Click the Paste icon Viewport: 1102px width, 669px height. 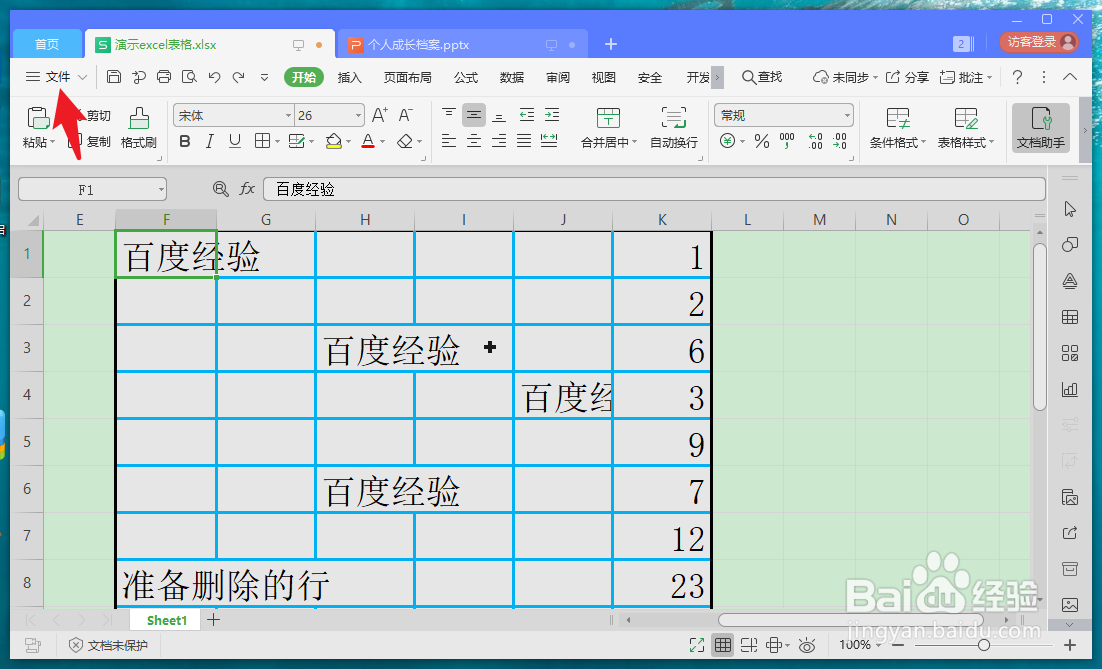(x=37, y=120)
